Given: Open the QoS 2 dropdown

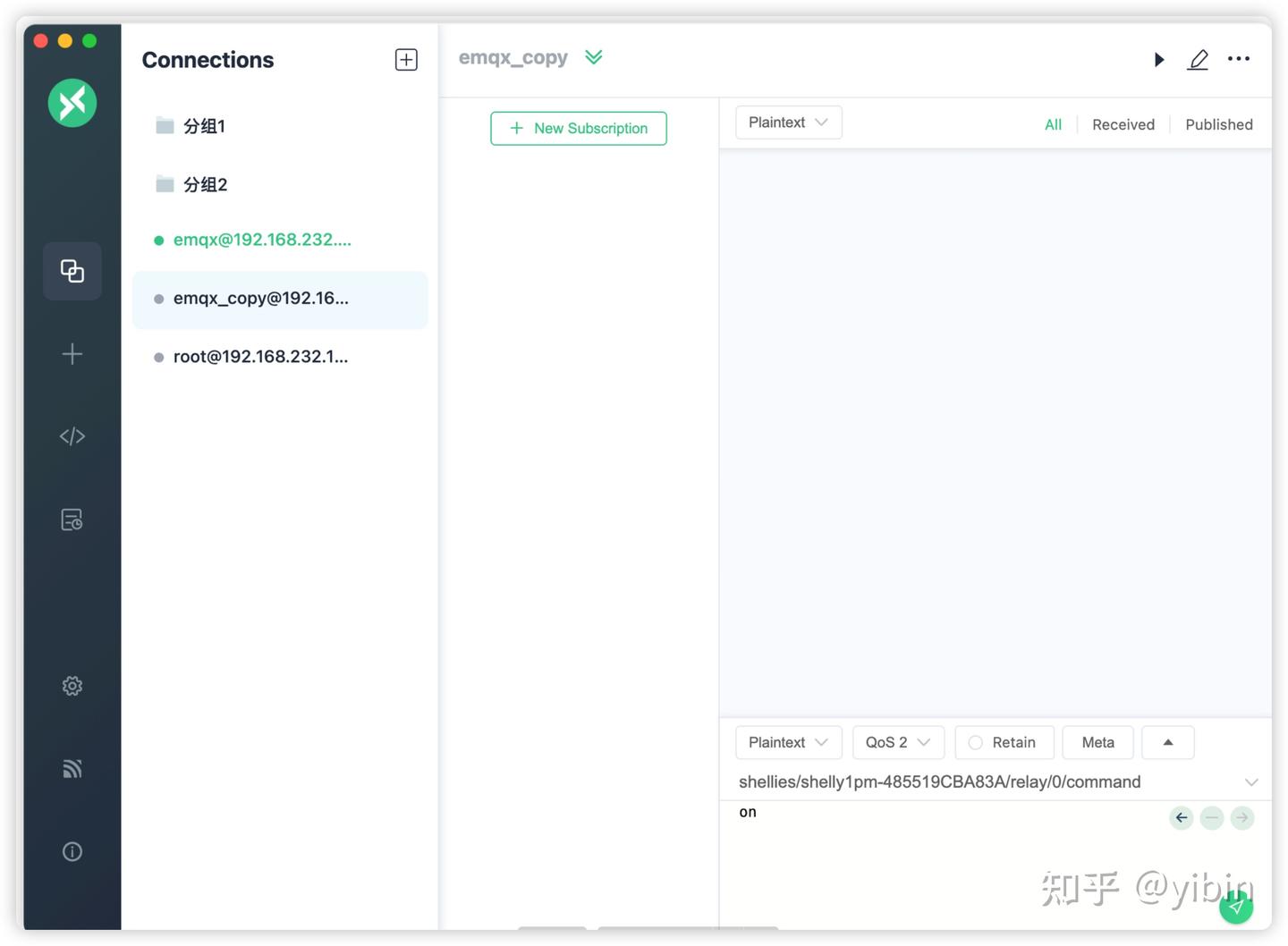Looking at the screenshot, I should click(x=897, y=742).
